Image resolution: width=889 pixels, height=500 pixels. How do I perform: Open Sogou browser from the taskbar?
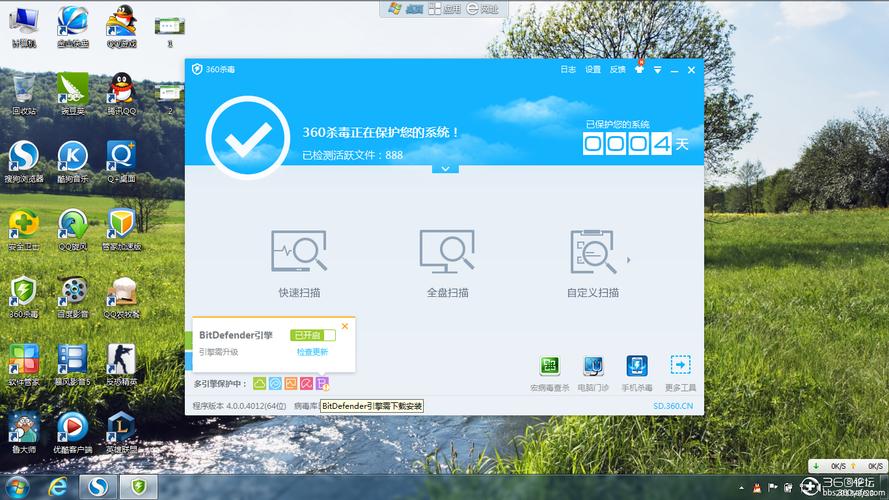click(x=98, y=487)
